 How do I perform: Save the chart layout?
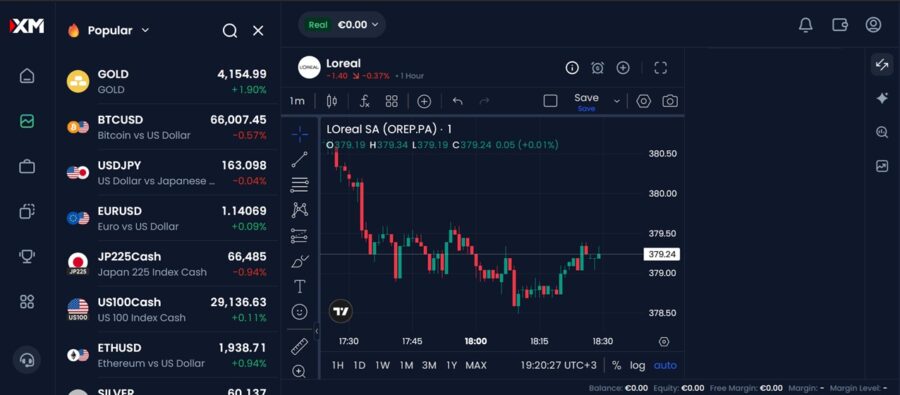coord(586,101)
